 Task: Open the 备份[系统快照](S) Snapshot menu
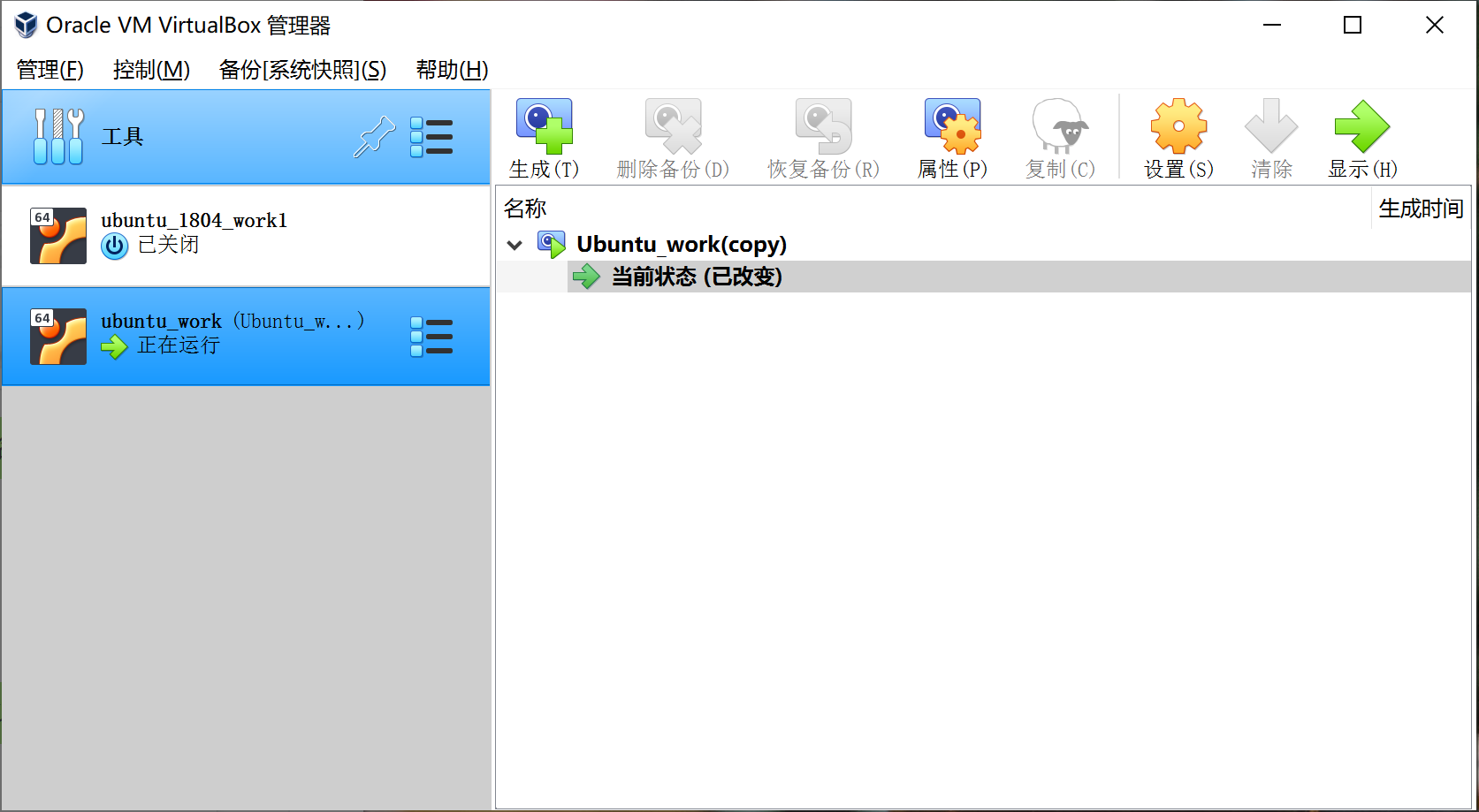click(302, 70)
